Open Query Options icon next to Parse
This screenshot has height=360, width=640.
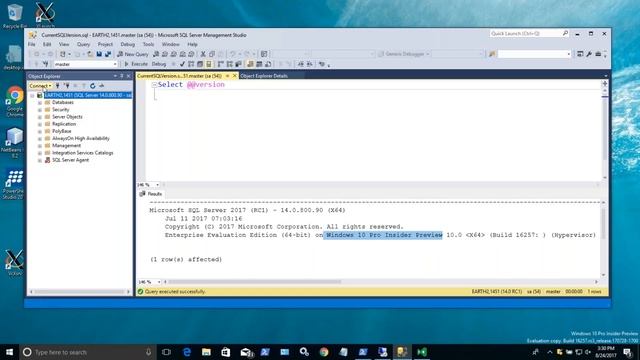pyautogui.click(x=200, y=64)
